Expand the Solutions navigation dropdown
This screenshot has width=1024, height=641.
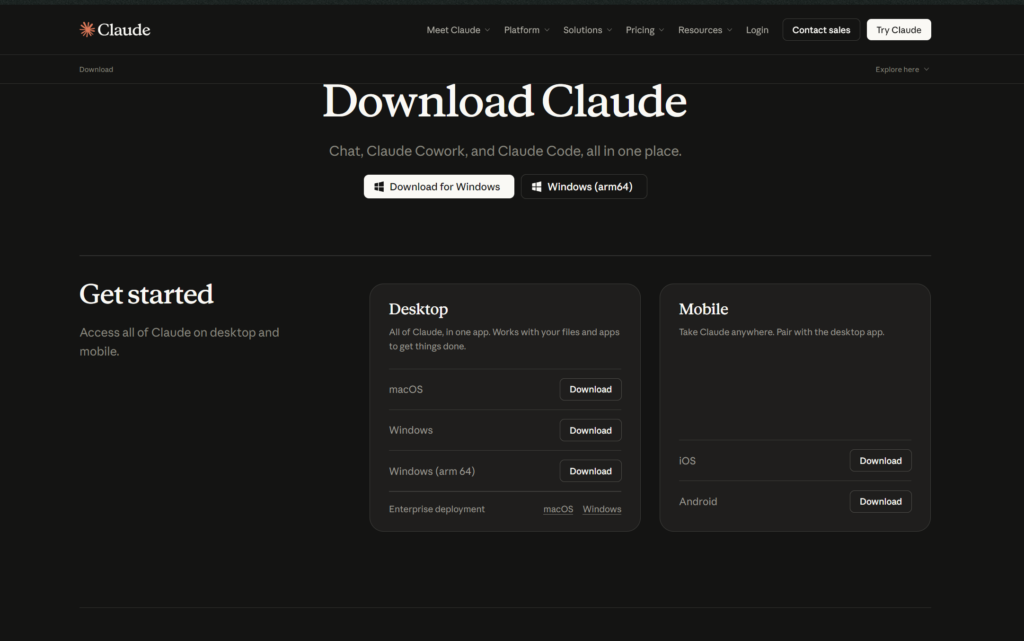(588, 30)
